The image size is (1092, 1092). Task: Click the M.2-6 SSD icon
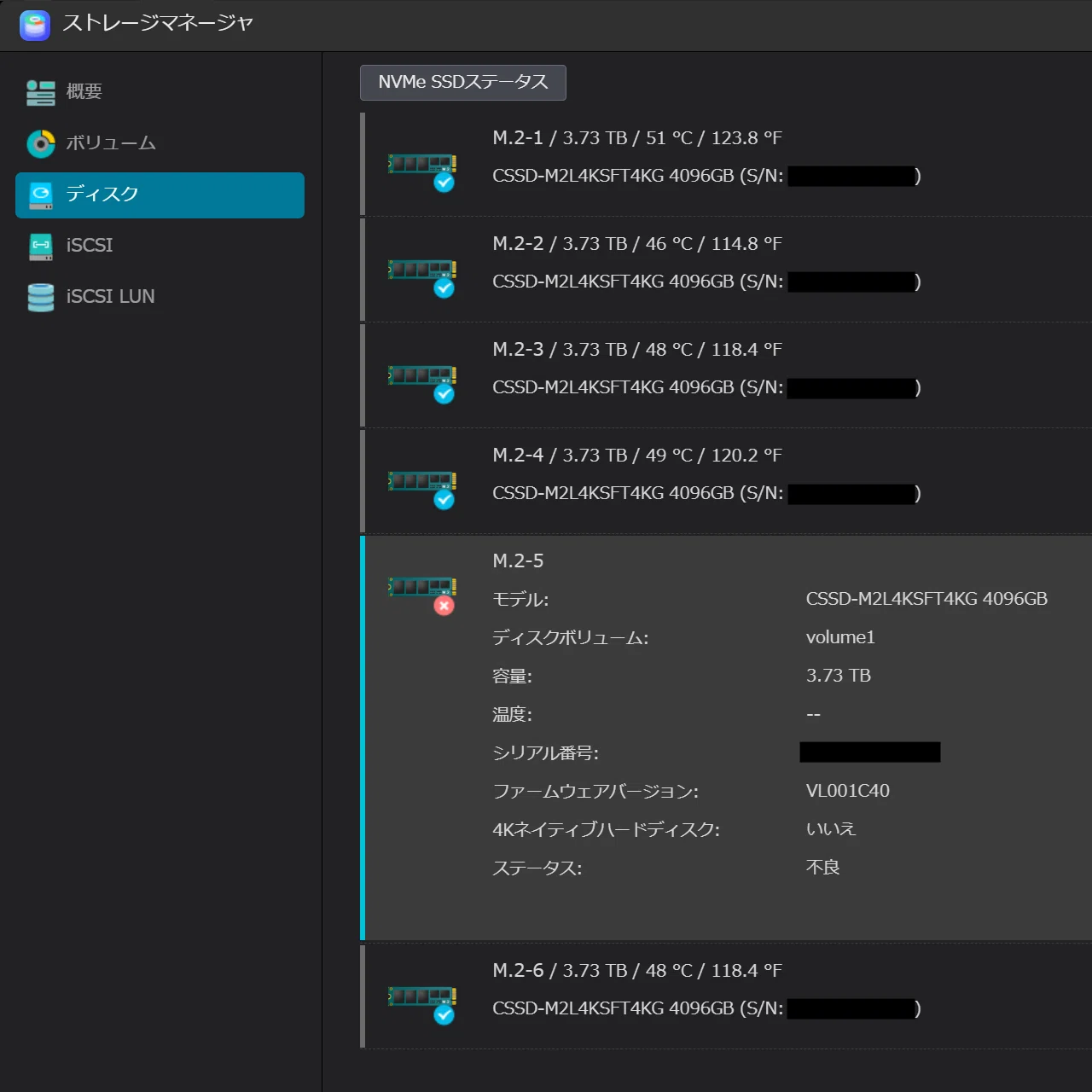tap(423, 1003)
